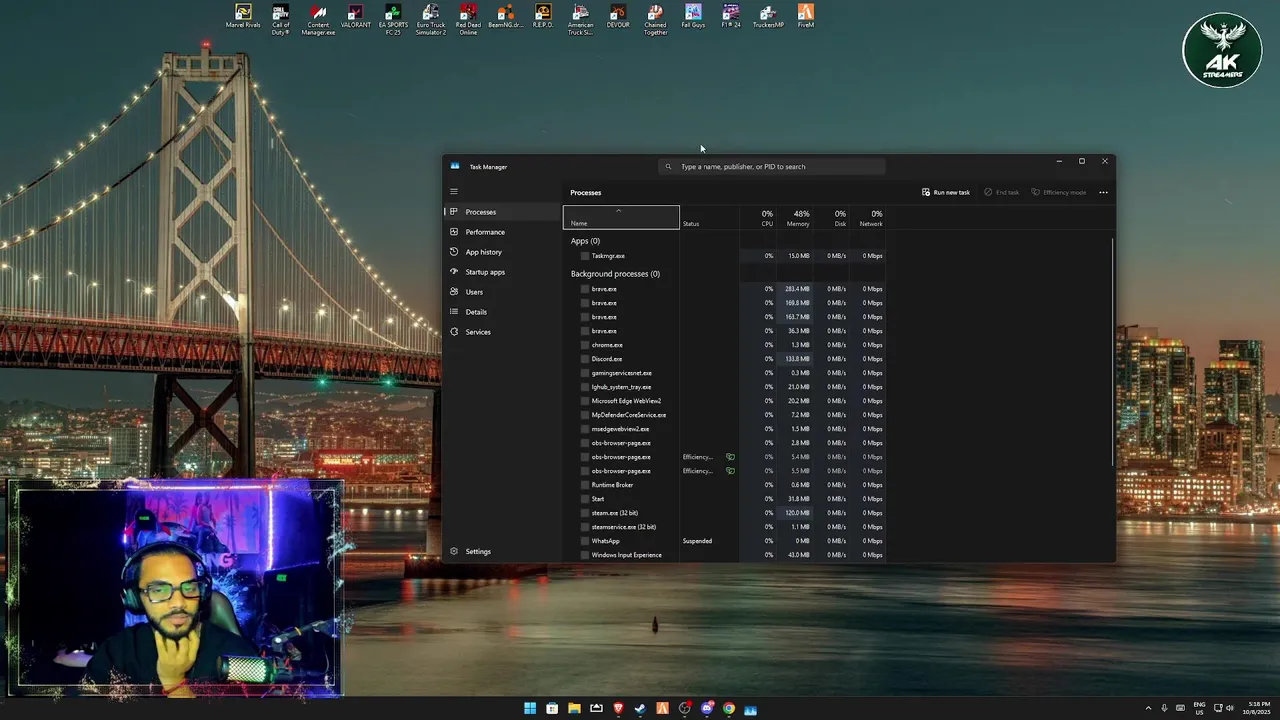Click the R.E.P.O. desktop icon

[543, 16]
